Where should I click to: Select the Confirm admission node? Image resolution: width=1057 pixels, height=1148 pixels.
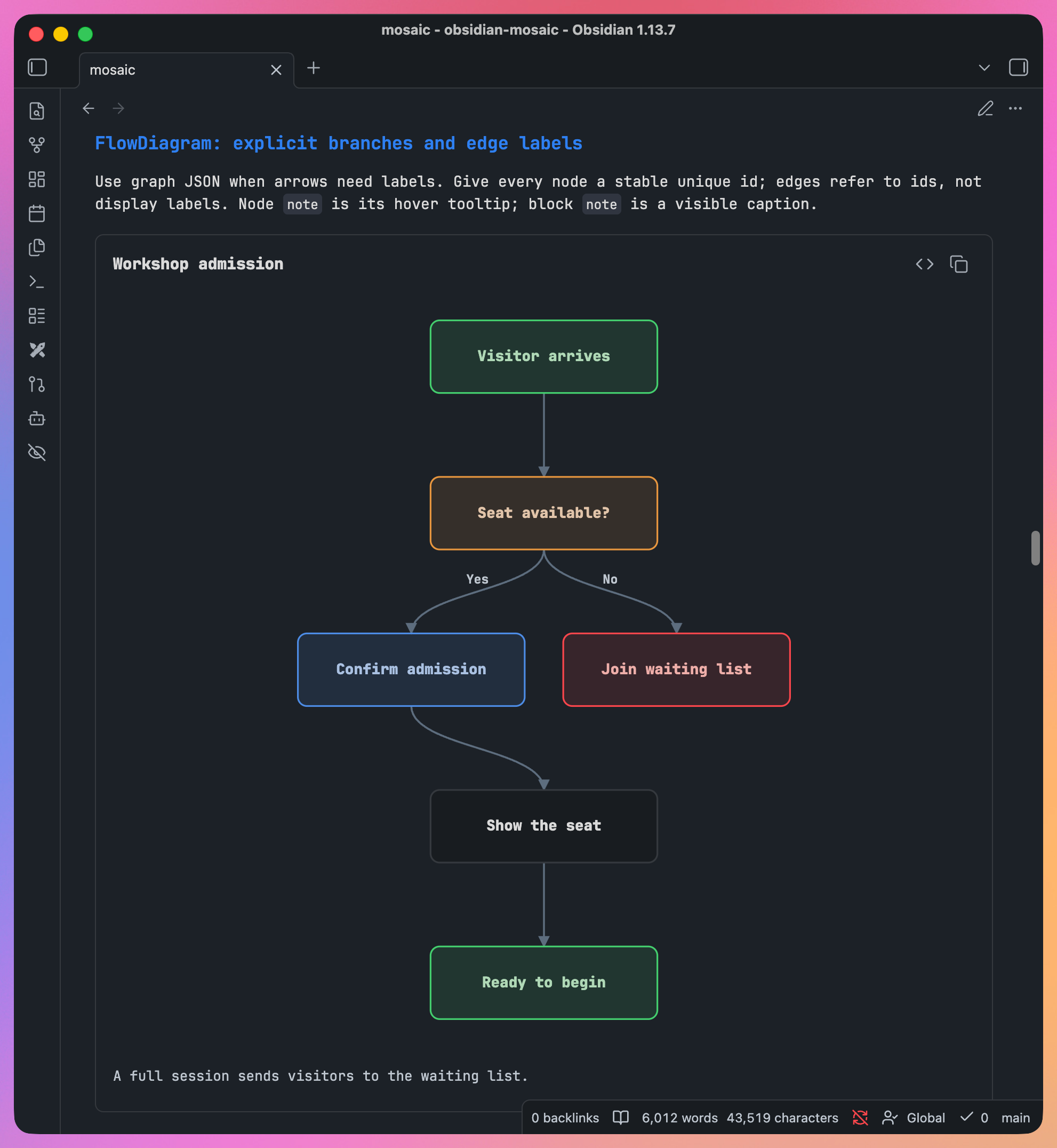click(411, 669)
